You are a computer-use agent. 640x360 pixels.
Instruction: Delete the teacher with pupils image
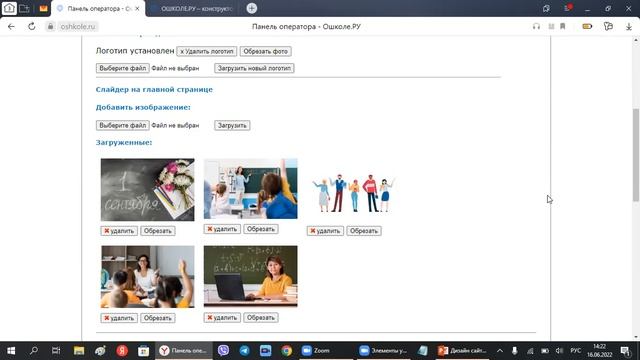click(119, 318)
